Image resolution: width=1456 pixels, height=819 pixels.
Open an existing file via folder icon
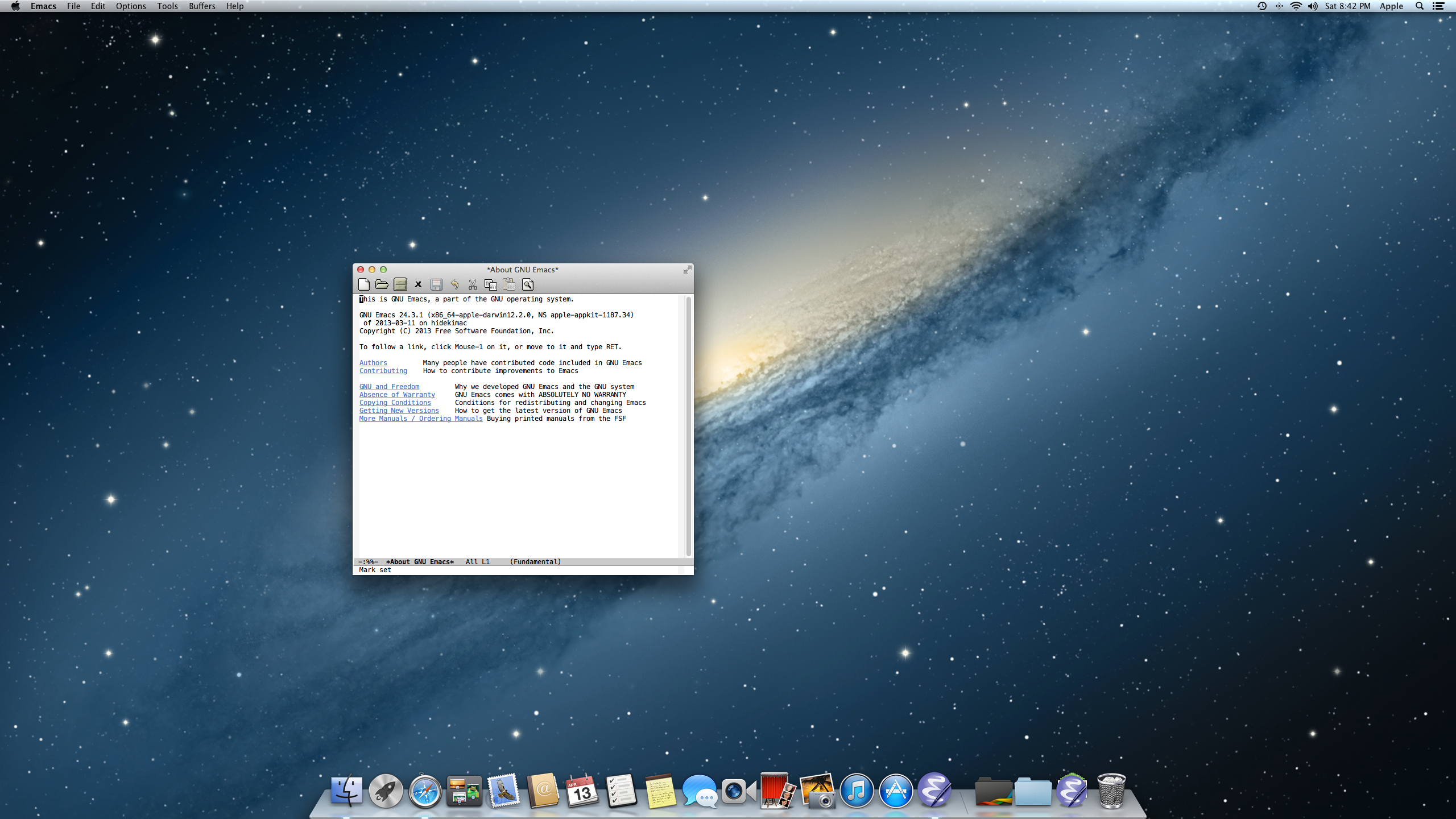(382, 284)
